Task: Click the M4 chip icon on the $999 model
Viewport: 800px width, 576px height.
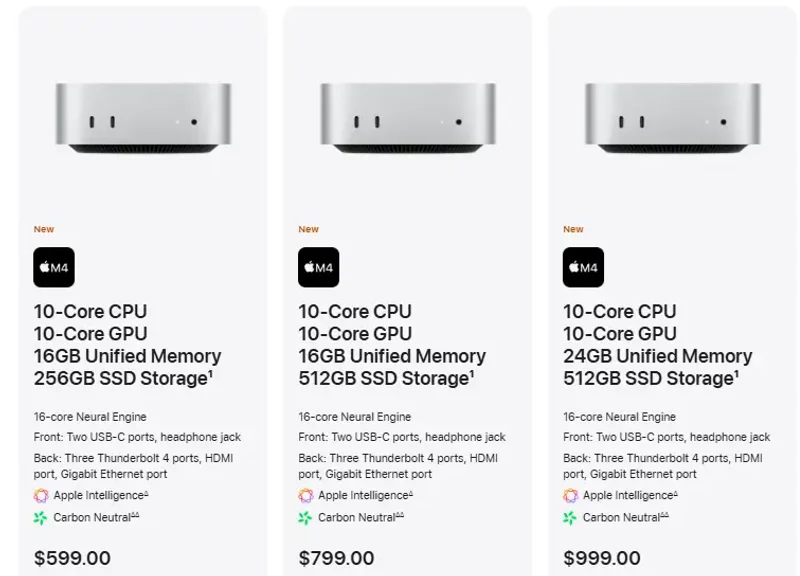Action: coord(583,267)
